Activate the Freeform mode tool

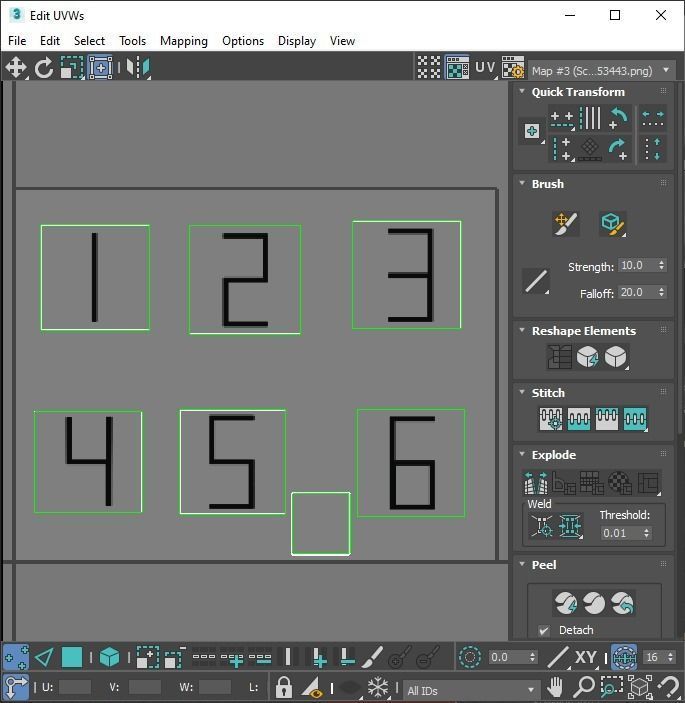pos(101,68)
